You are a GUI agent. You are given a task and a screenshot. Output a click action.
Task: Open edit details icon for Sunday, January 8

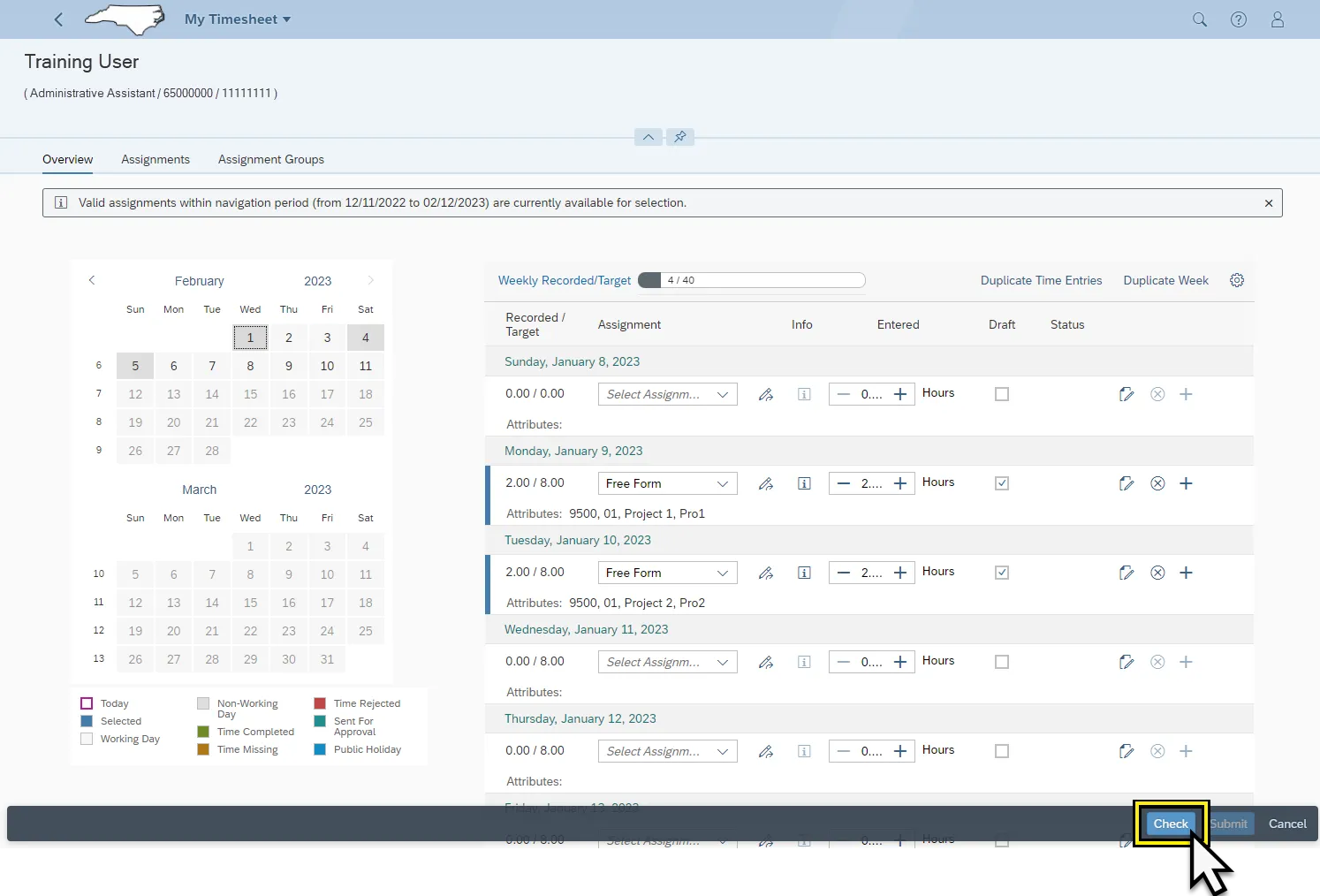click(x=1126, y=394)
